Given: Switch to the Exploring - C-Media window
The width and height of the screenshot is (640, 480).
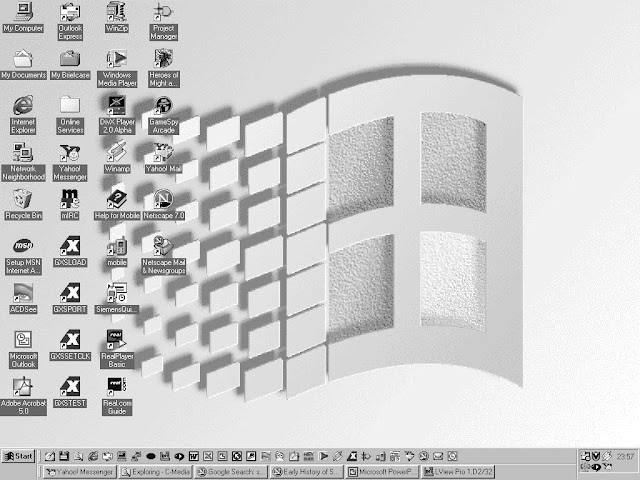Looking at the screenshot, I should click(x=156, y=472).
